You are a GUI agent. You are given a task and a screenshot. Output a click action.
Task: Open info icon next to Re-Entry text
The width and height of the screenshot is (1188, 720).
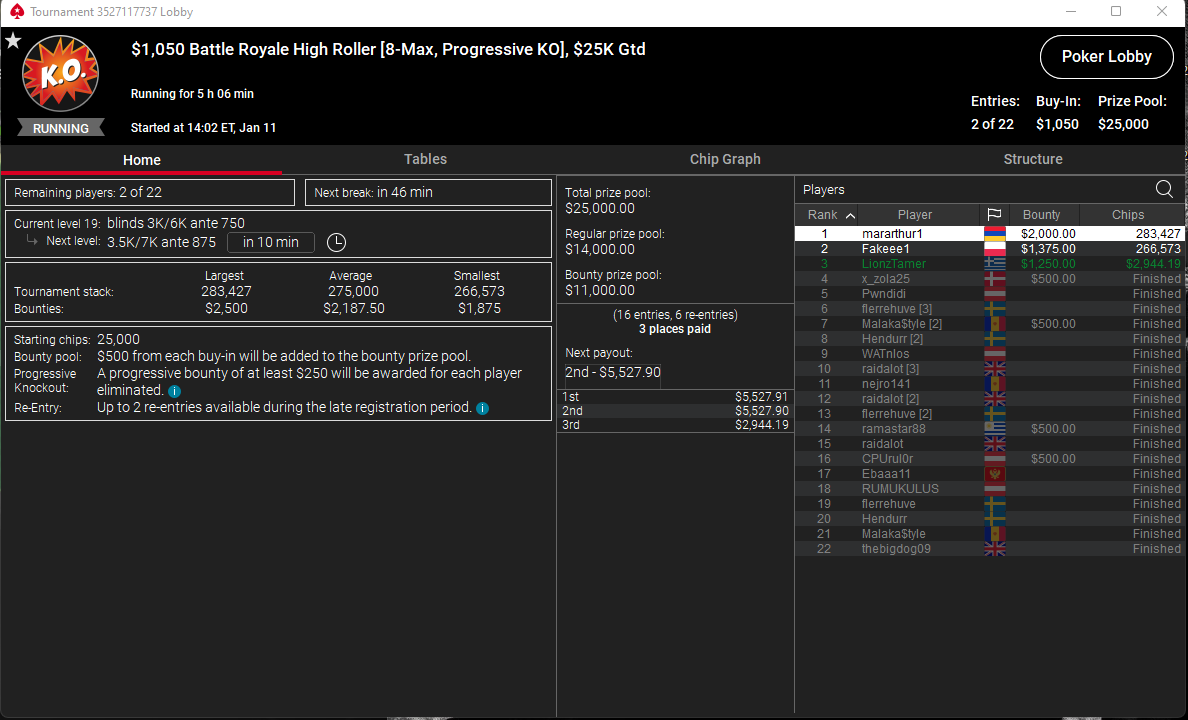click(x=482, y=409)
